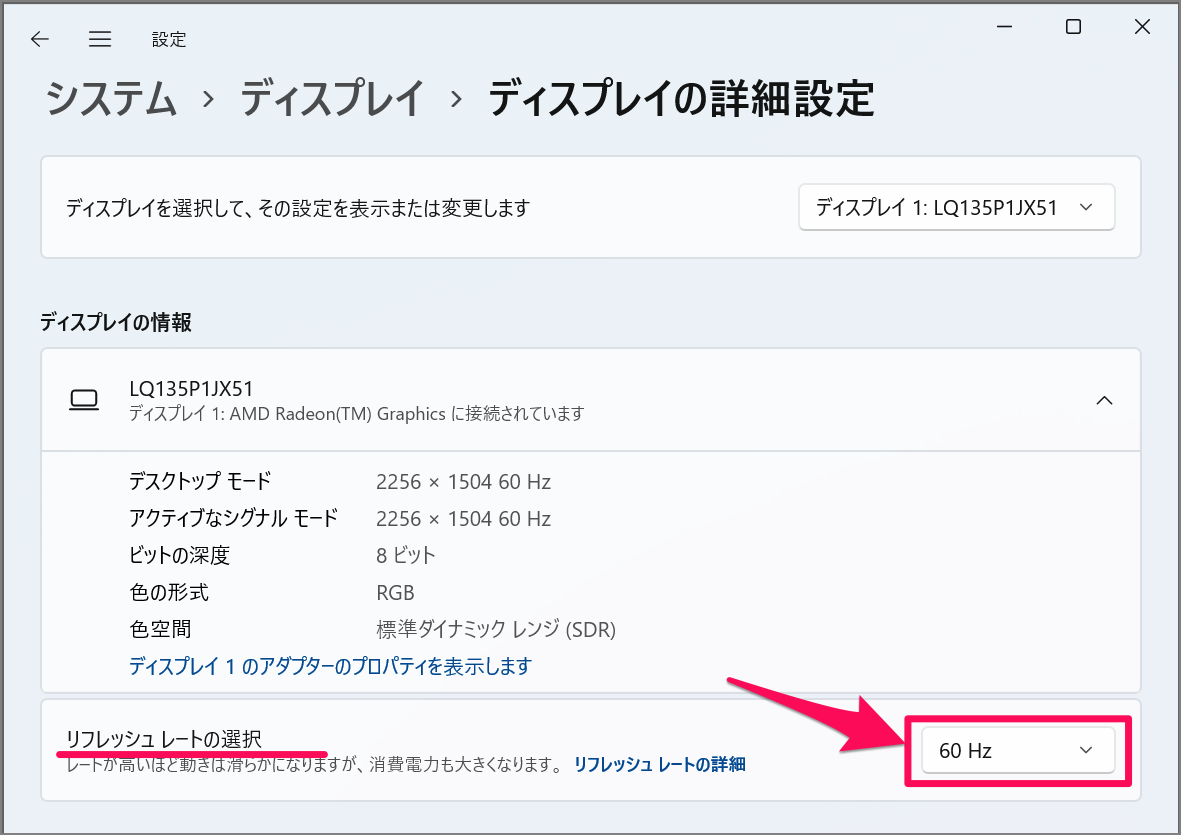Collapse the LQ135P1JX51 display info section

pyautogui.click(x=1104, y=399)
